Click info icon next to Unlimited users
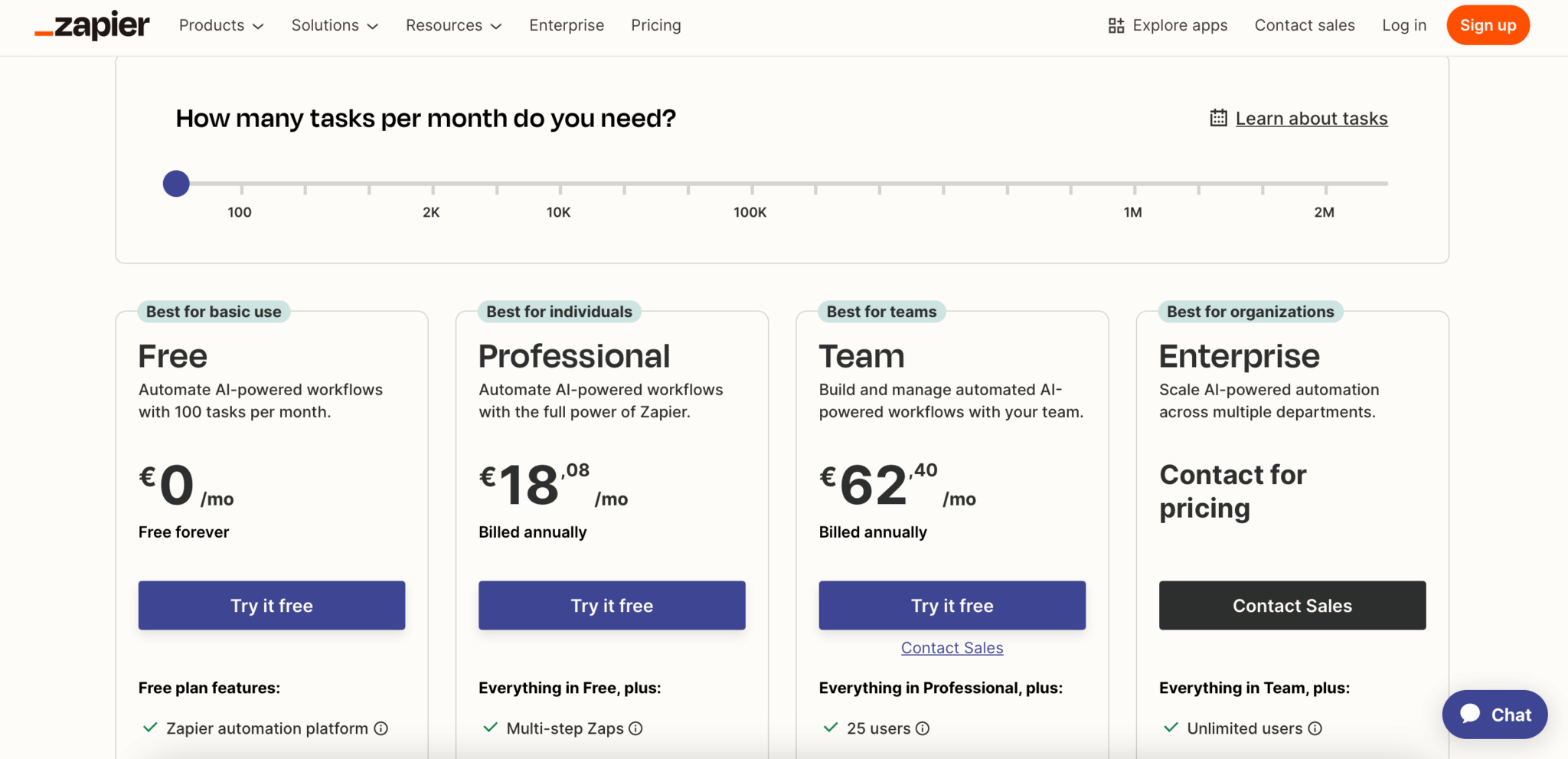 coord(1315,728)
